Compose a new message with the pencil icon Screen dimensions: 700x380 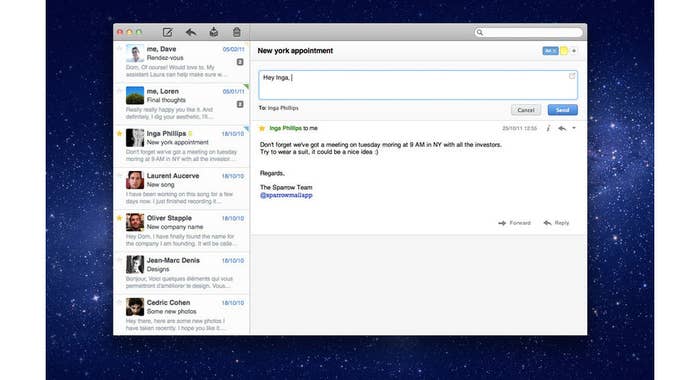167,32
